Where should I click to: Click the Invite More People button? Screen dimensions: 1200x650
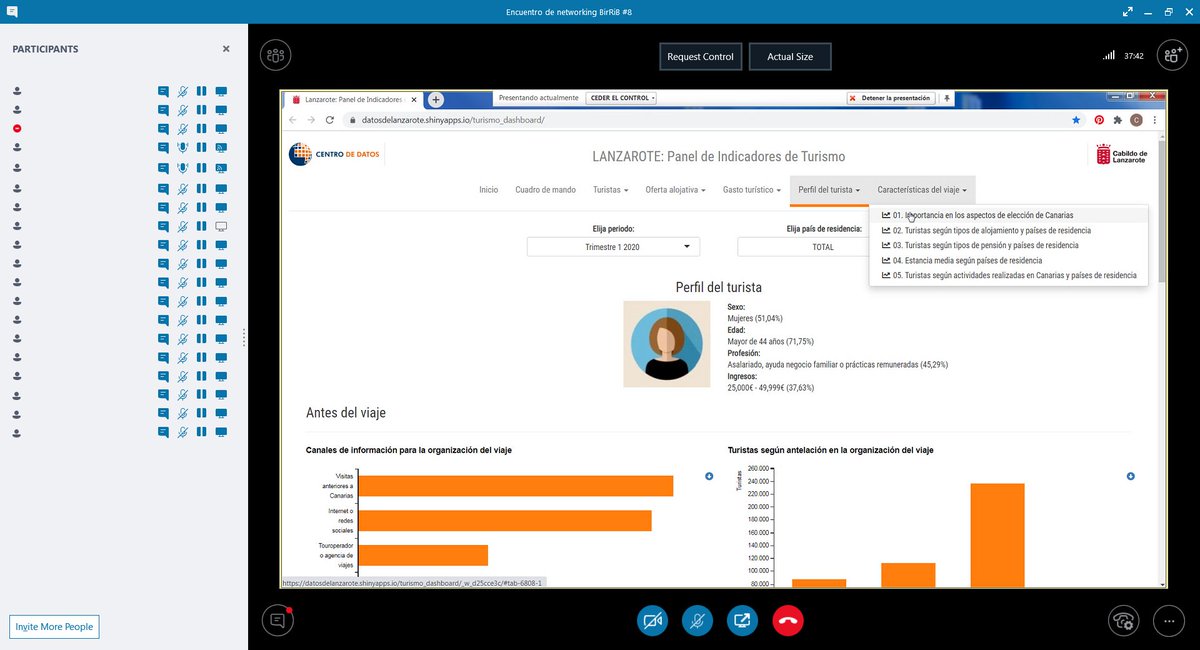click(54, 627)
